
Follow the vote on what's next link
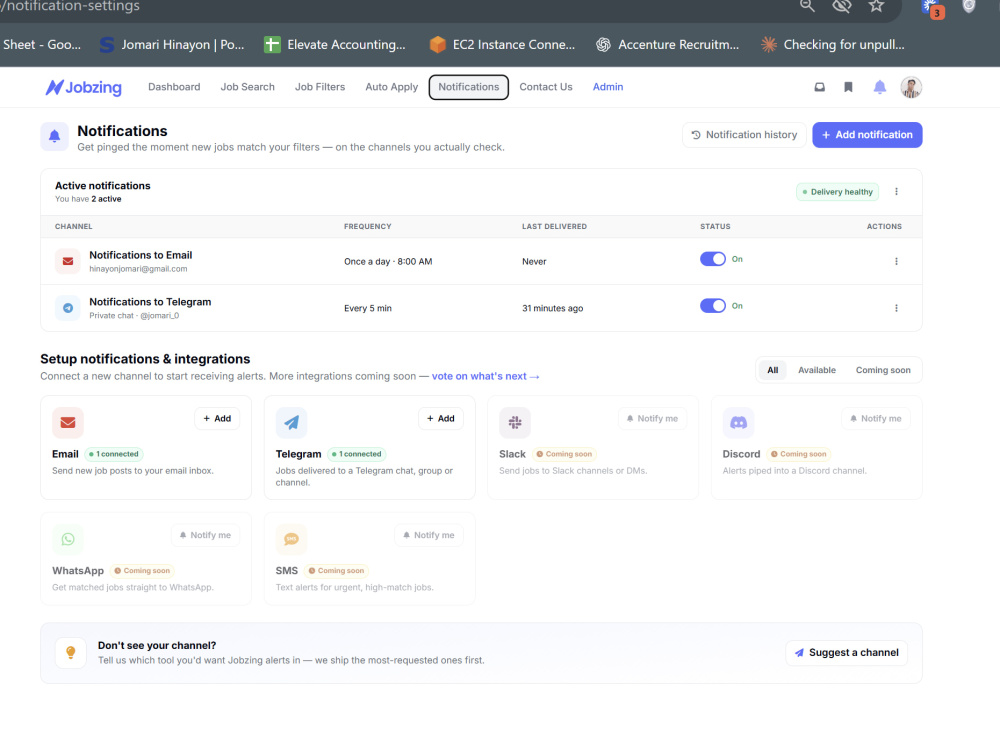point(485,376)
